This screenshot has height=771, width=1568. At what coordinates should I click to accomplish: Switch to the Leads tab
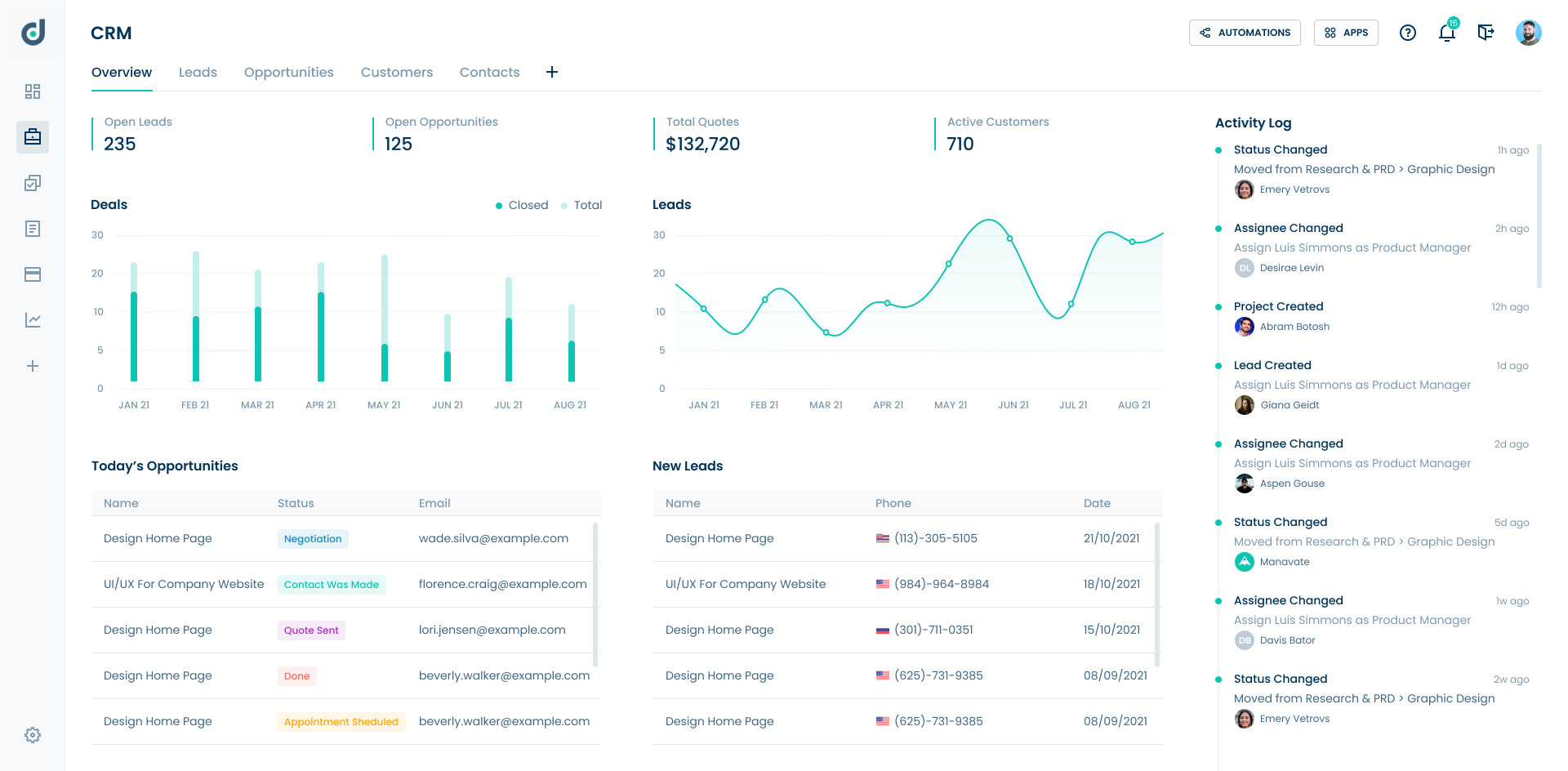click(x=198, y=72)
